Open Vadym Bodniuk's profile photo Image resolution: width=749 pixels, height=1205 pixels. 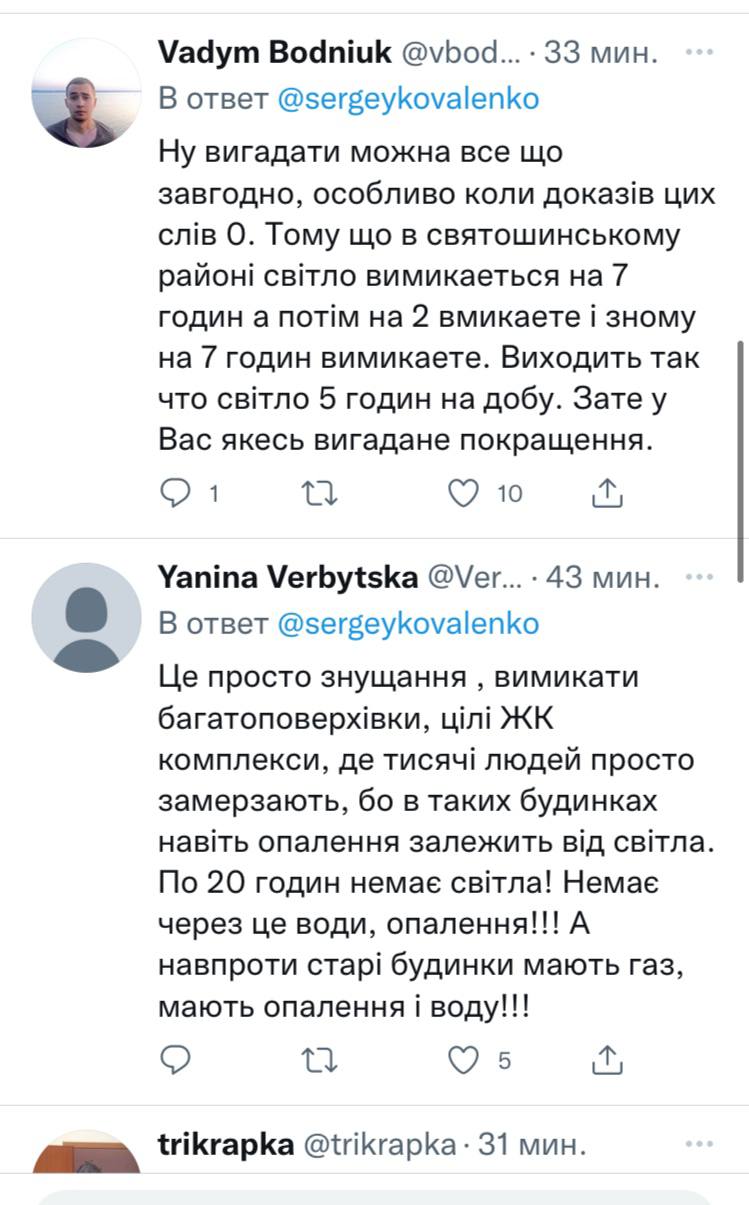pyautogui.click(x=86, y=94)
